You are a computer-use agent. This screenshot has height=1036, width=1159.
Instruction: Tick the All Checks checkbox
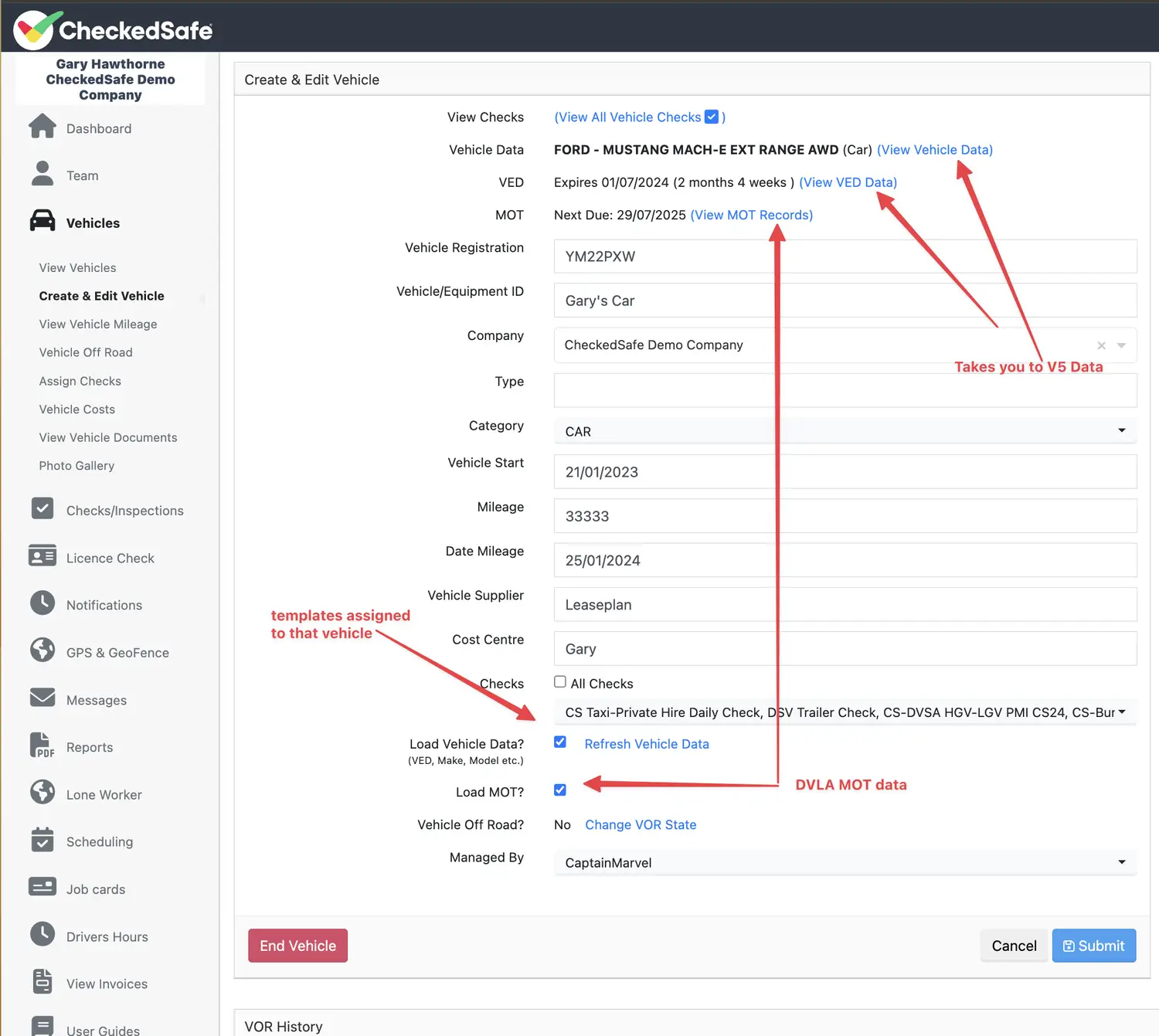point(560,682)
